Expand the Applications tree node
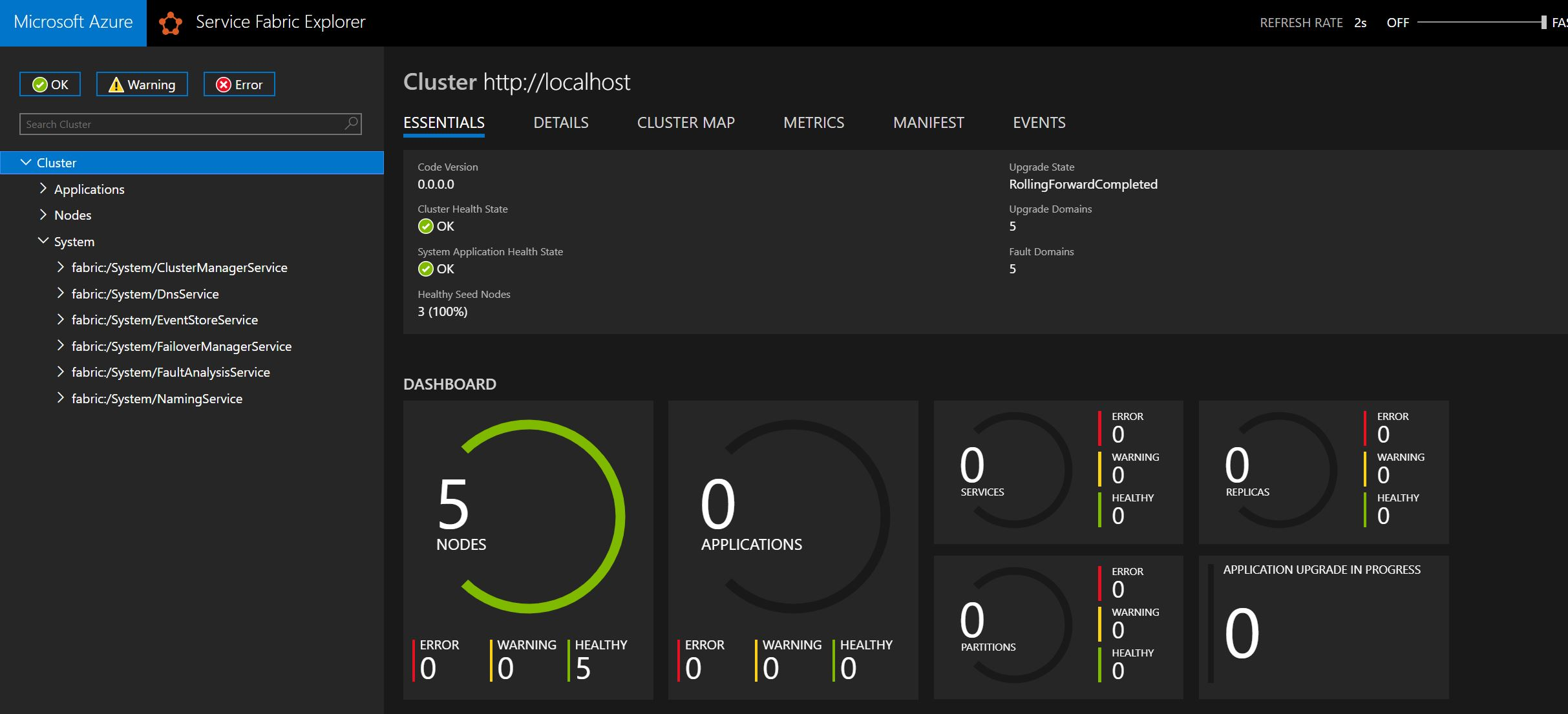This screenshot has width=1568, height=714. point(43,189)
